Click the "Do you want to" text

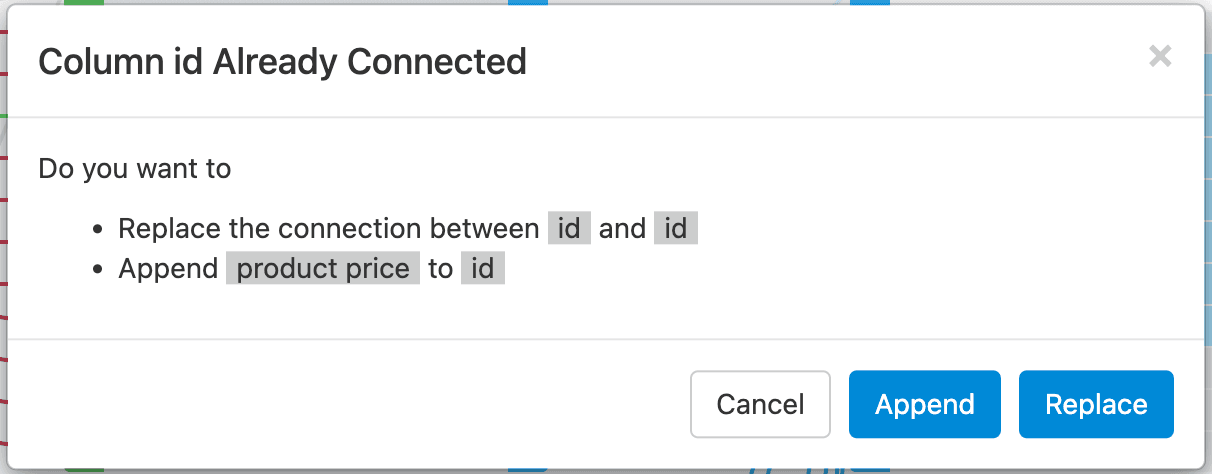click(135, 168)
